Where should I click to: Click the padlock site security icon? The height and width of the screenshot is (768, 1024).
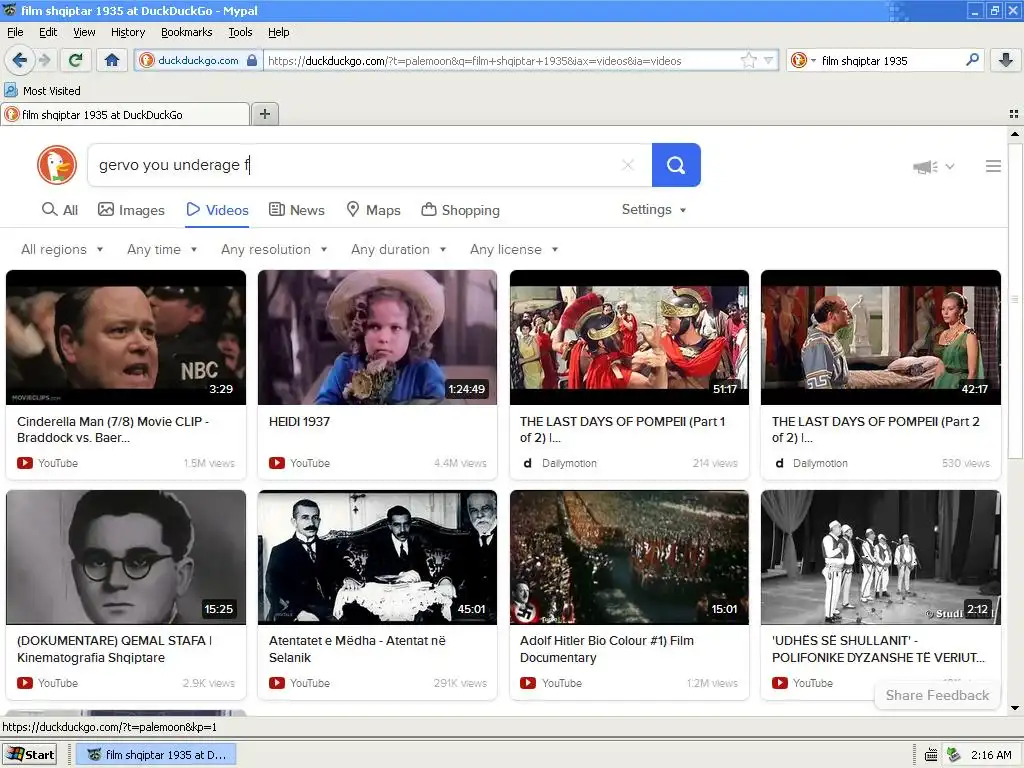pos(252,60)
